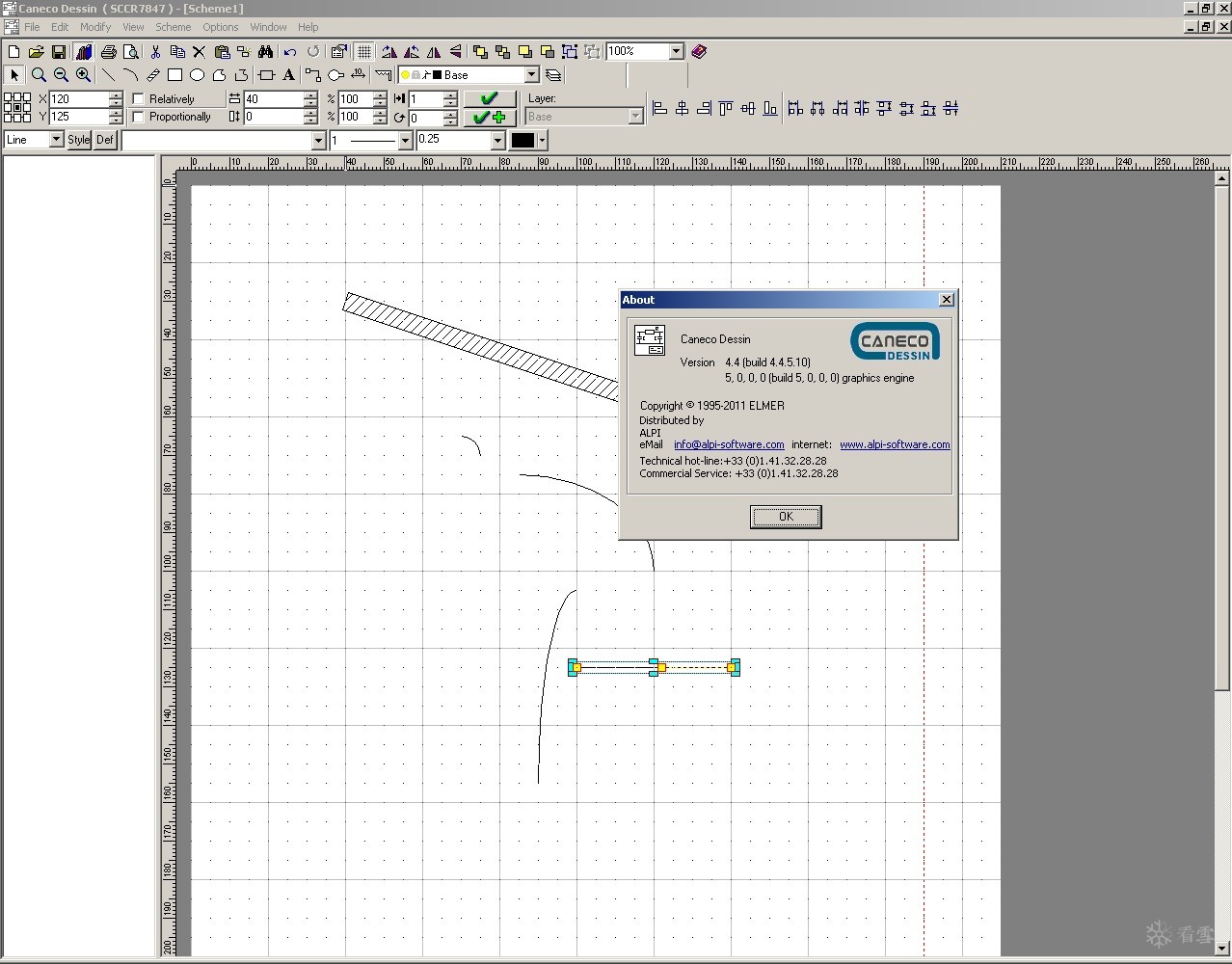This screenshot has width=1232, height=964.
Task: Open the layers manager icon
Action: (x=553, y=75)
